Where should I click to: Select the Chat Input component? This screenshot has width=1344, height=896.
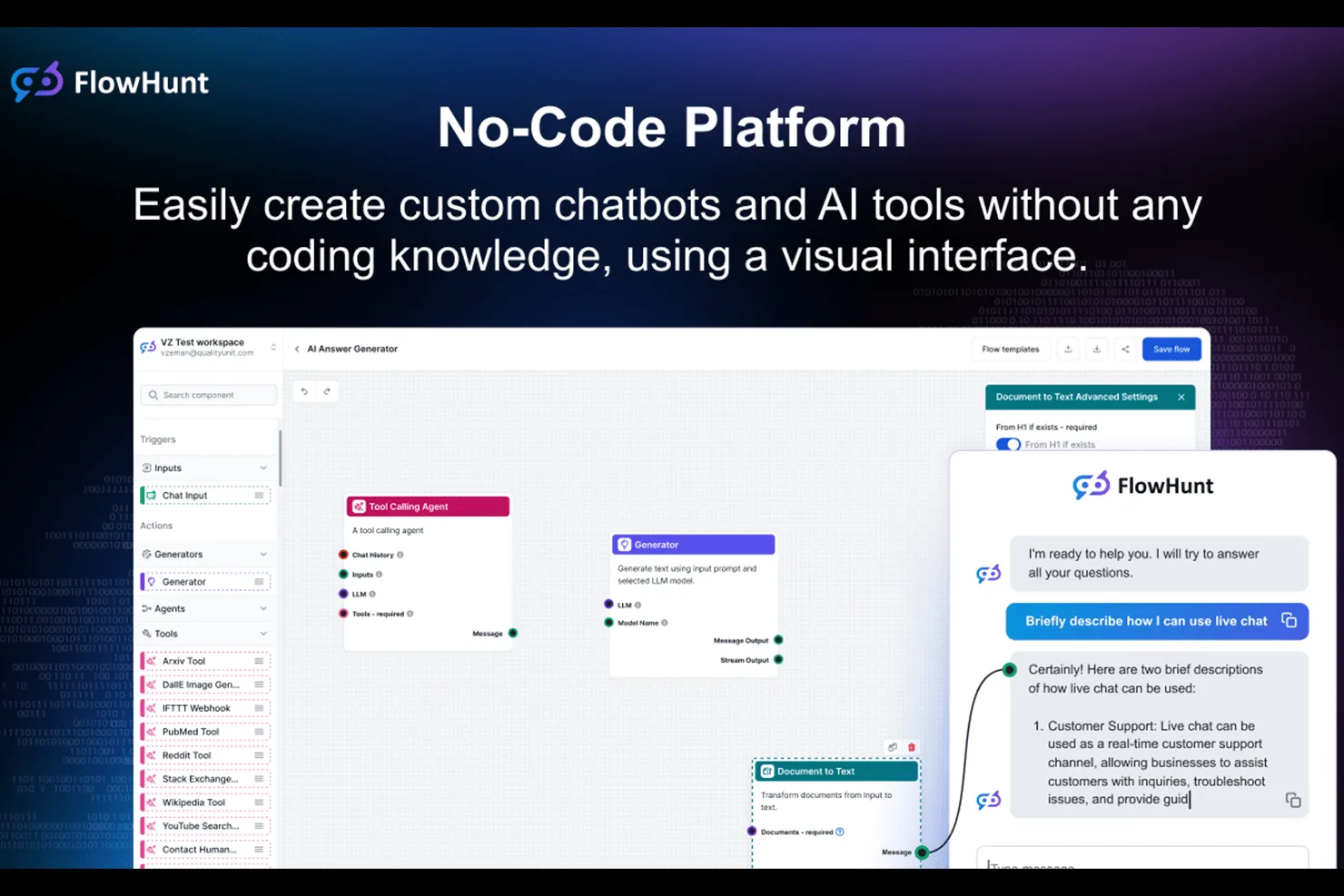[205, 496]
